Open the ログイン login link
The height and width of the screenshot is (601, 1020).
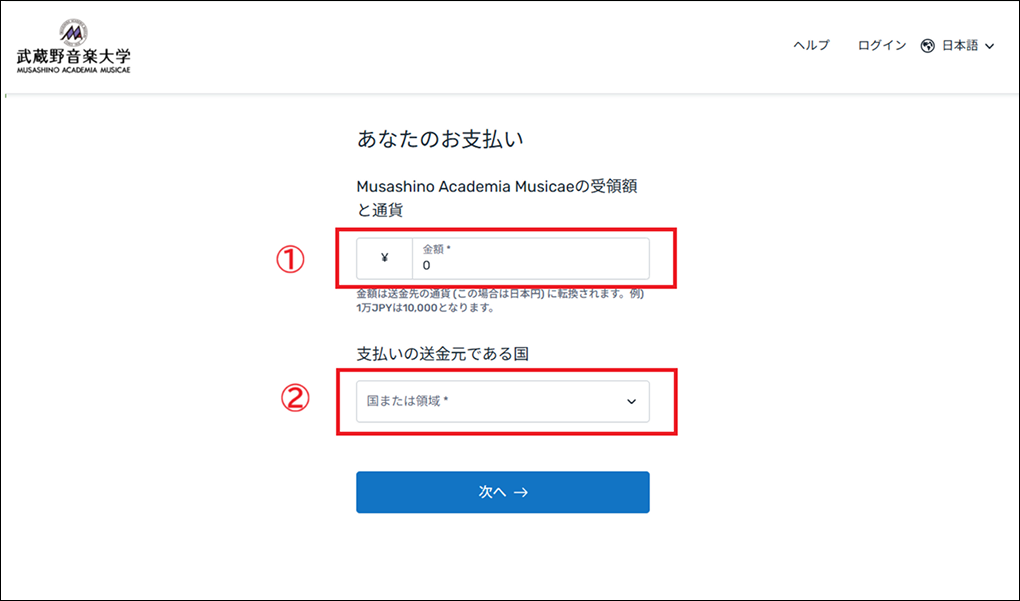pos(882,46)
